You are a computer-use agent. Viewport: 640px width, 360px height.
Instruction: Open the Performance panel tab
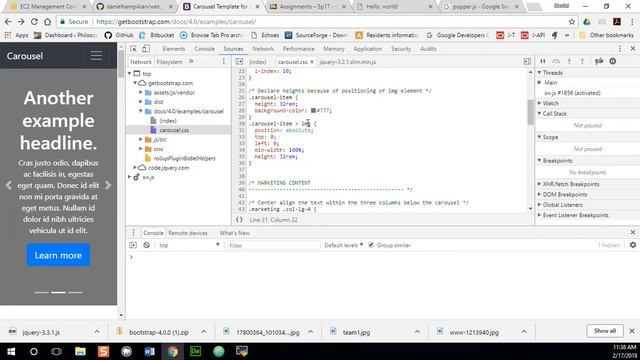[x=298, y=49]
